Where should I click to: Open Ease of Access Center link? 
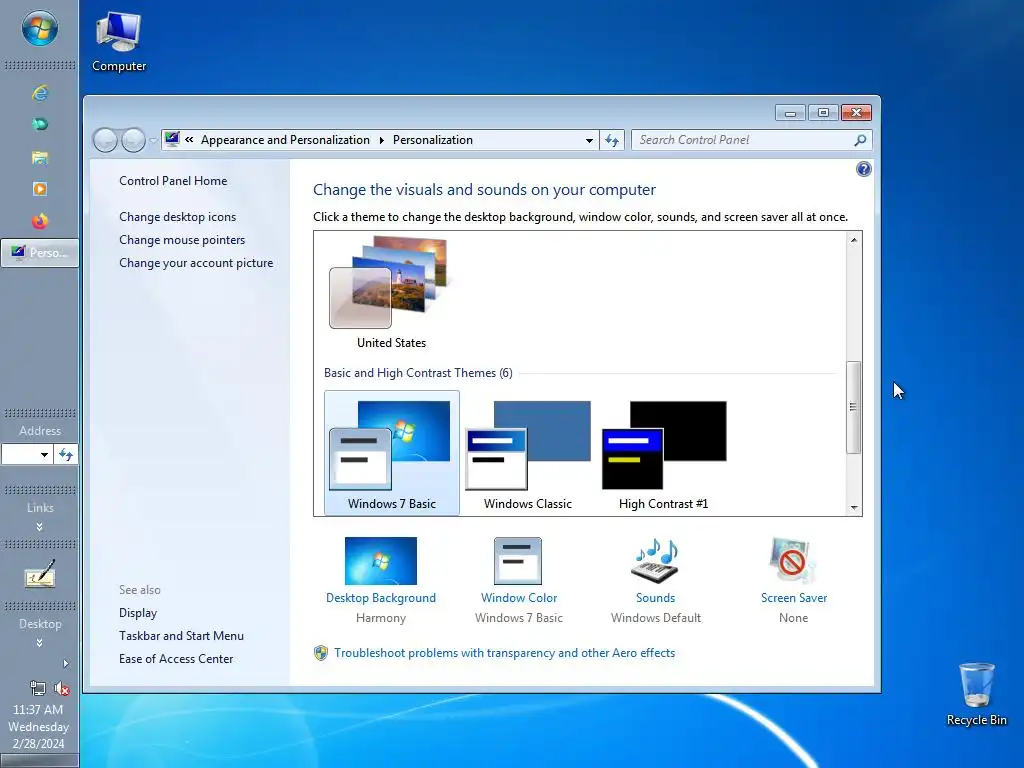(x=176, y=659)
